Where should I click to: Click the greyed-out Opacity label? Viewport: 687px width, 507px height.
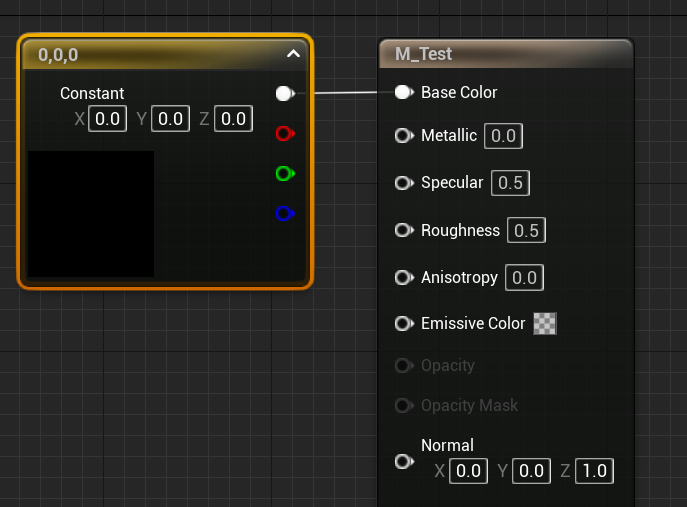pyautogui.click(x=448, y=365)
